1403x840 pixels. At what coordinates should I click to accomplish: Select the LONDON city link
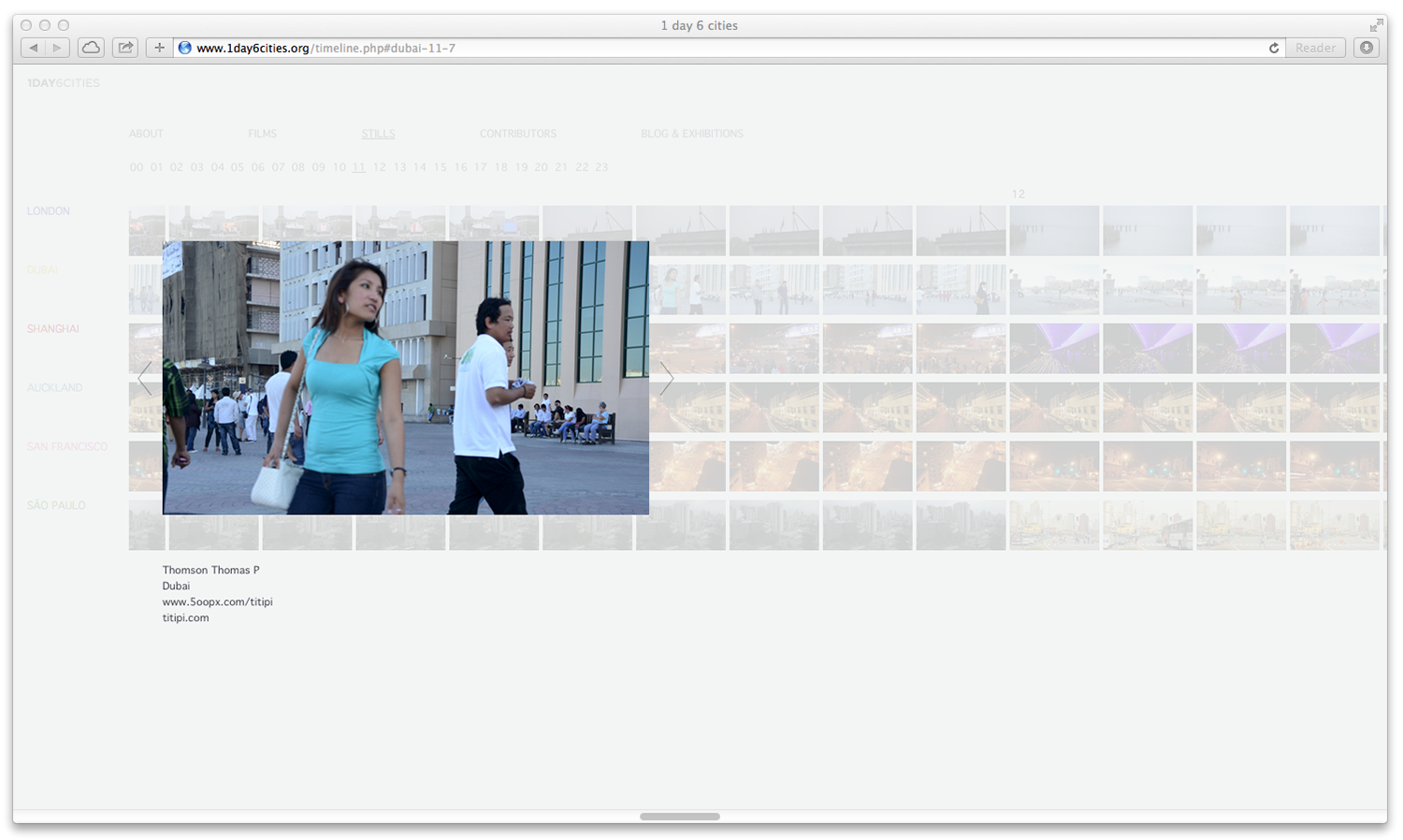pyautogui.click(x=49, y=211)
